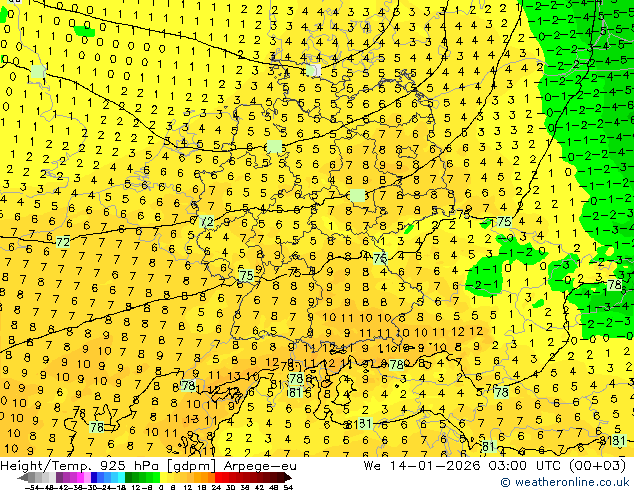This screenshot has height=490, width=634.
Task: Open the weatheronline.co.uk link
Action: click(565, 482)
